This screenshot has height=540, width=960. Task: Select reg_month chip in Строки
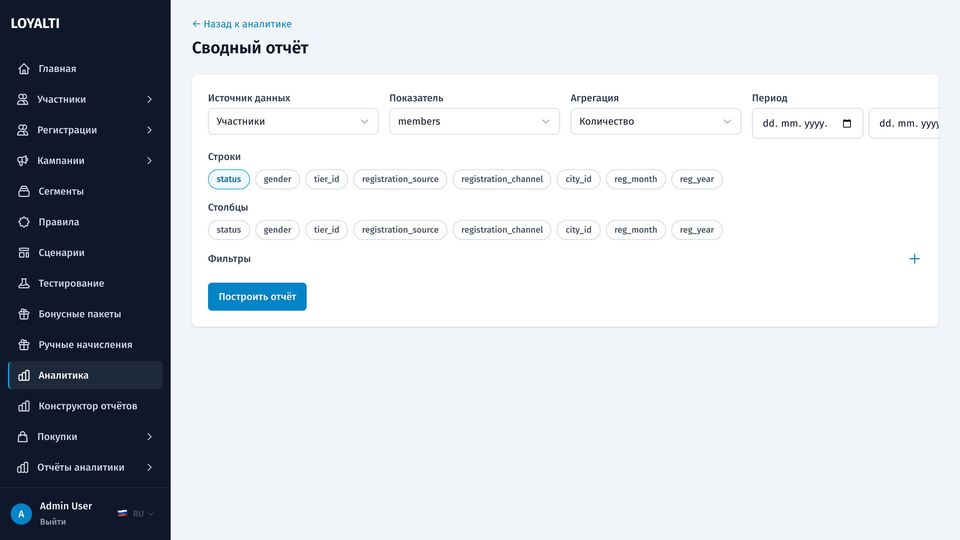coord(636,179)
